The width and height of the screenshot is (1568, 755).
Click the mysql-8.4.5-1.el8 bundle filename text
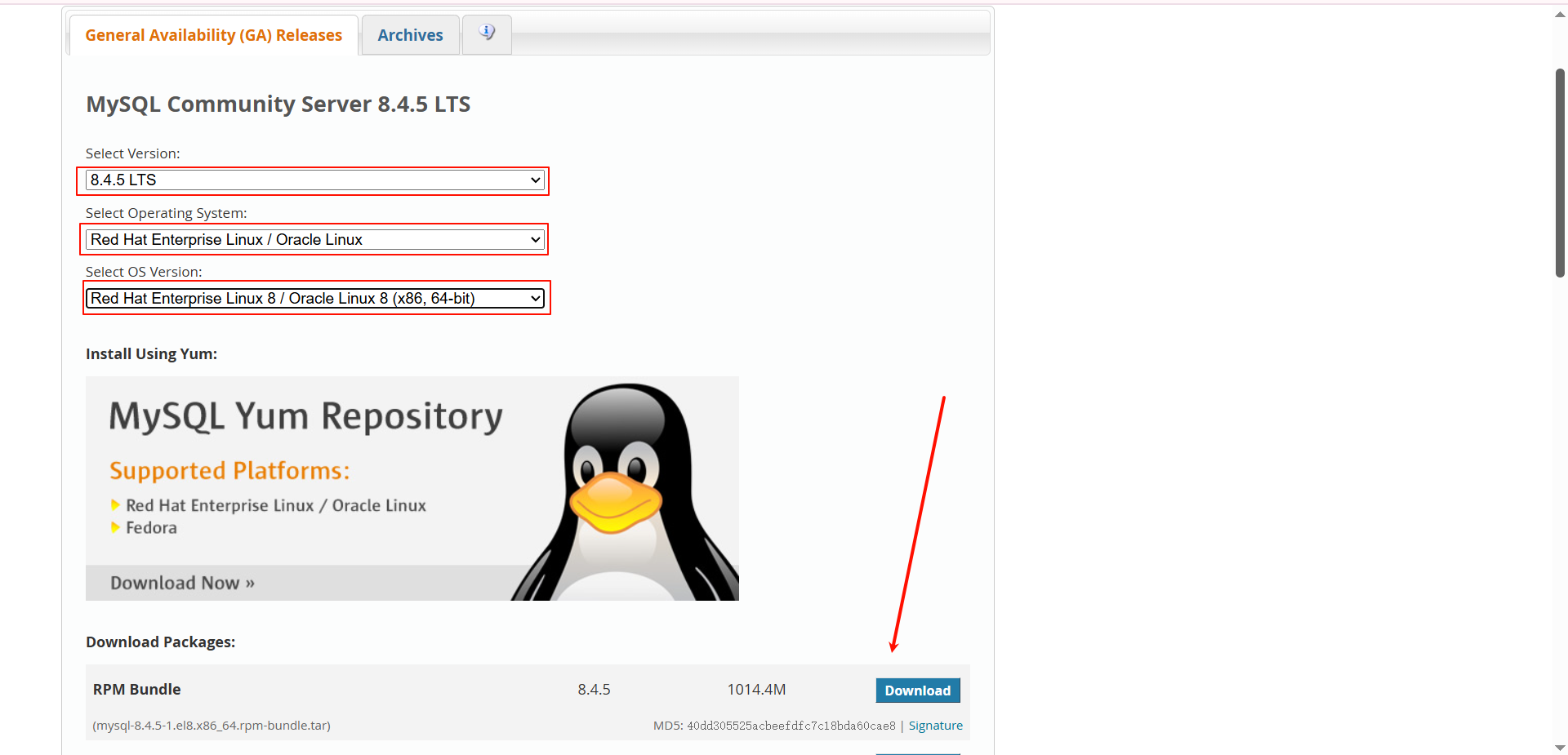[211, 725]
